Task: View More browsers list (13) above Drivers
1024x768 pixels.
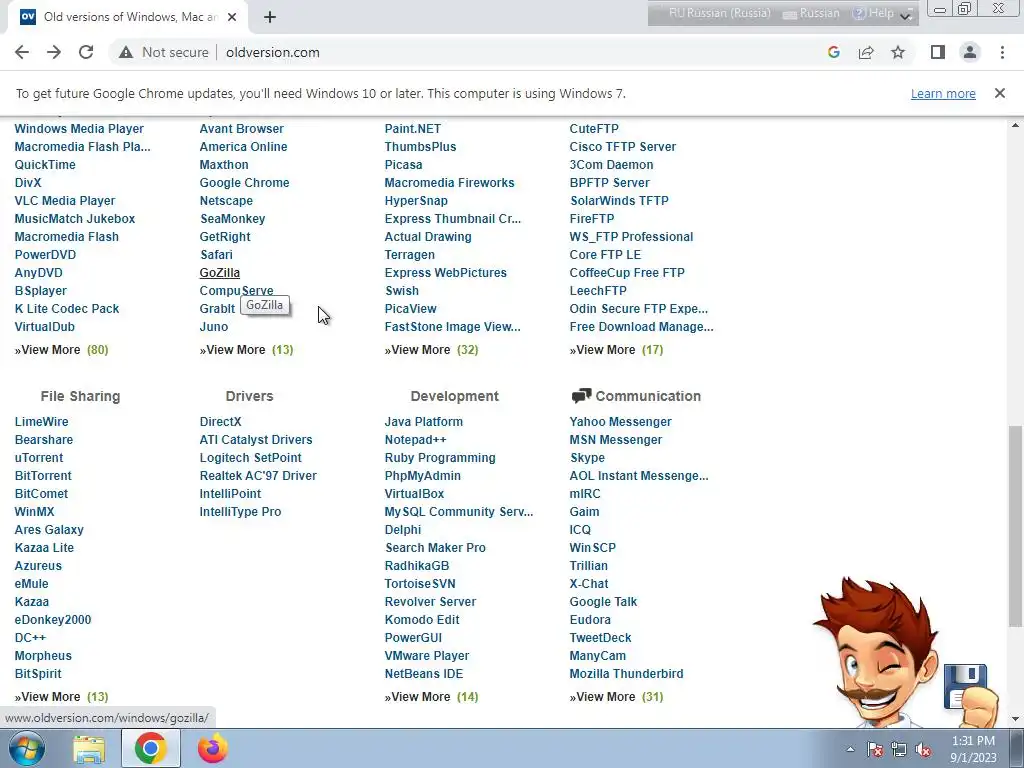Action: coord(246,350)
